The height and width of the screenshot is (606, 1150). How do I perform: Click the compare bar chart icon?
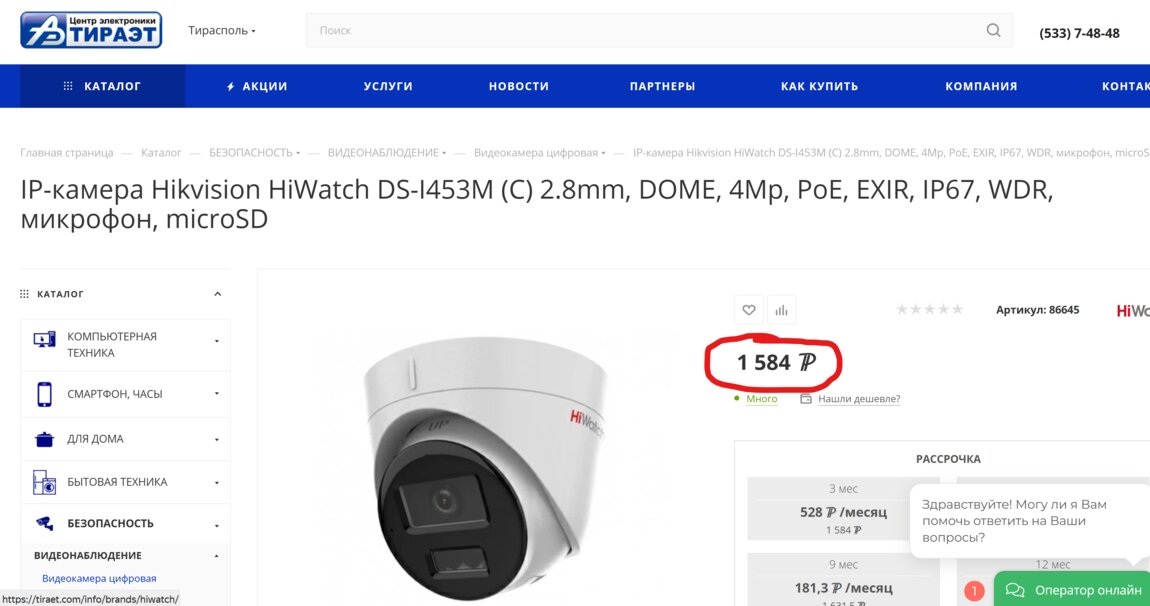[781, 310]
